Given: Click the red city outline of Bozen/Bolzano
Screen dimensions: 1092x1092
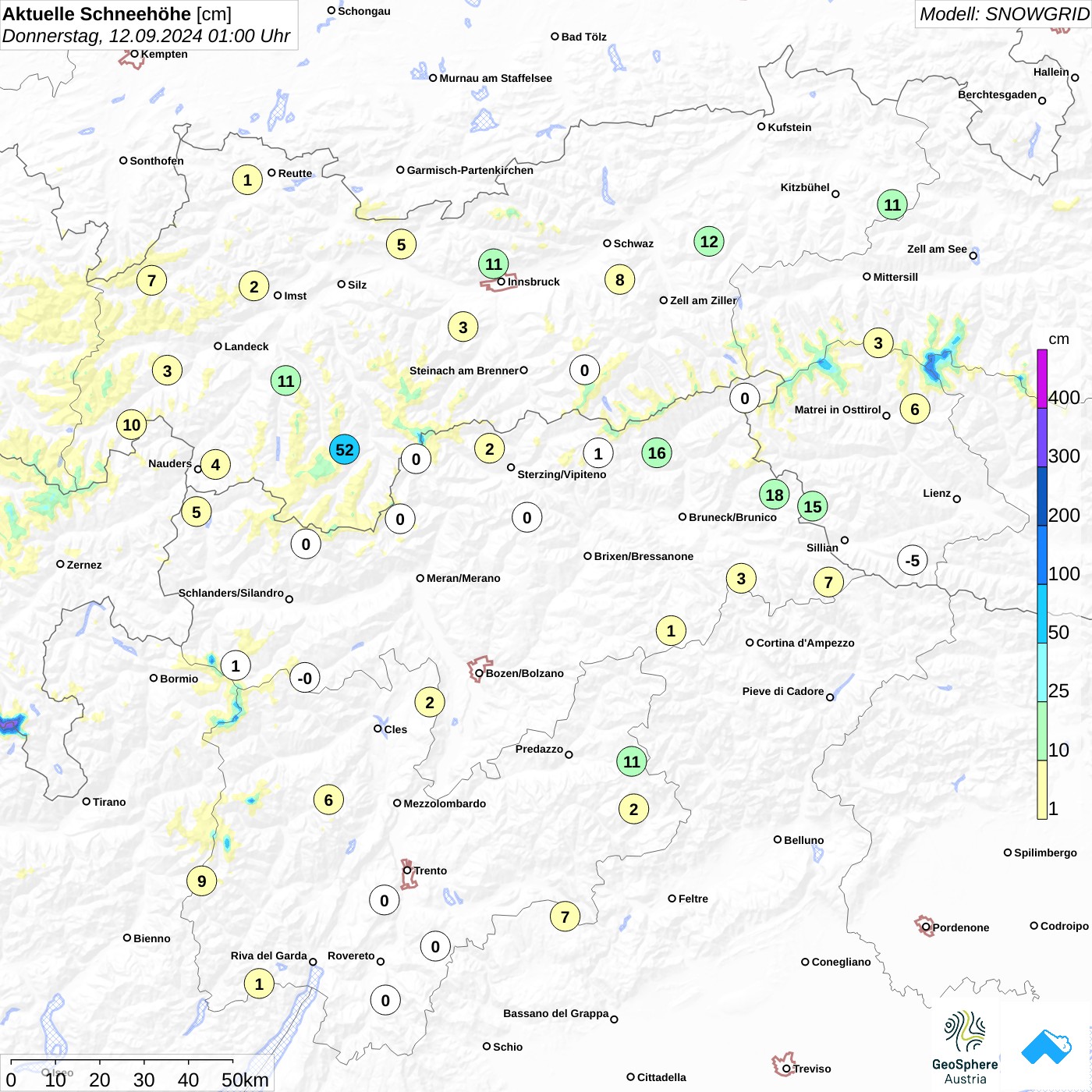Looking at the screenshot, I should (x=479, y=669).
